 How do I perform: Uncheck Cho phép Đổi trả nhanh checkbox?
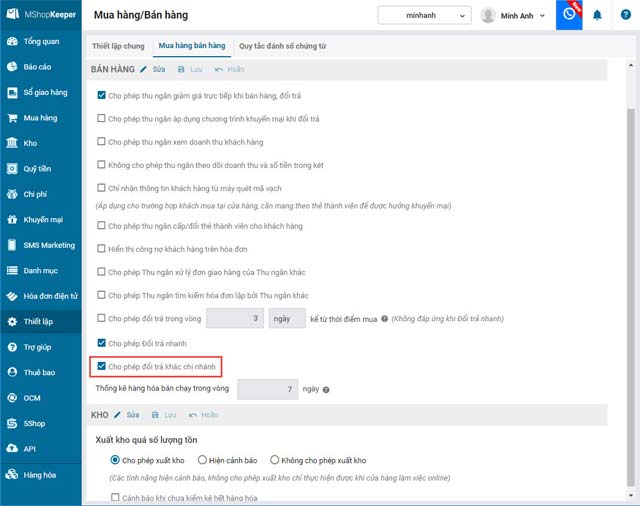tap(102, 343)
